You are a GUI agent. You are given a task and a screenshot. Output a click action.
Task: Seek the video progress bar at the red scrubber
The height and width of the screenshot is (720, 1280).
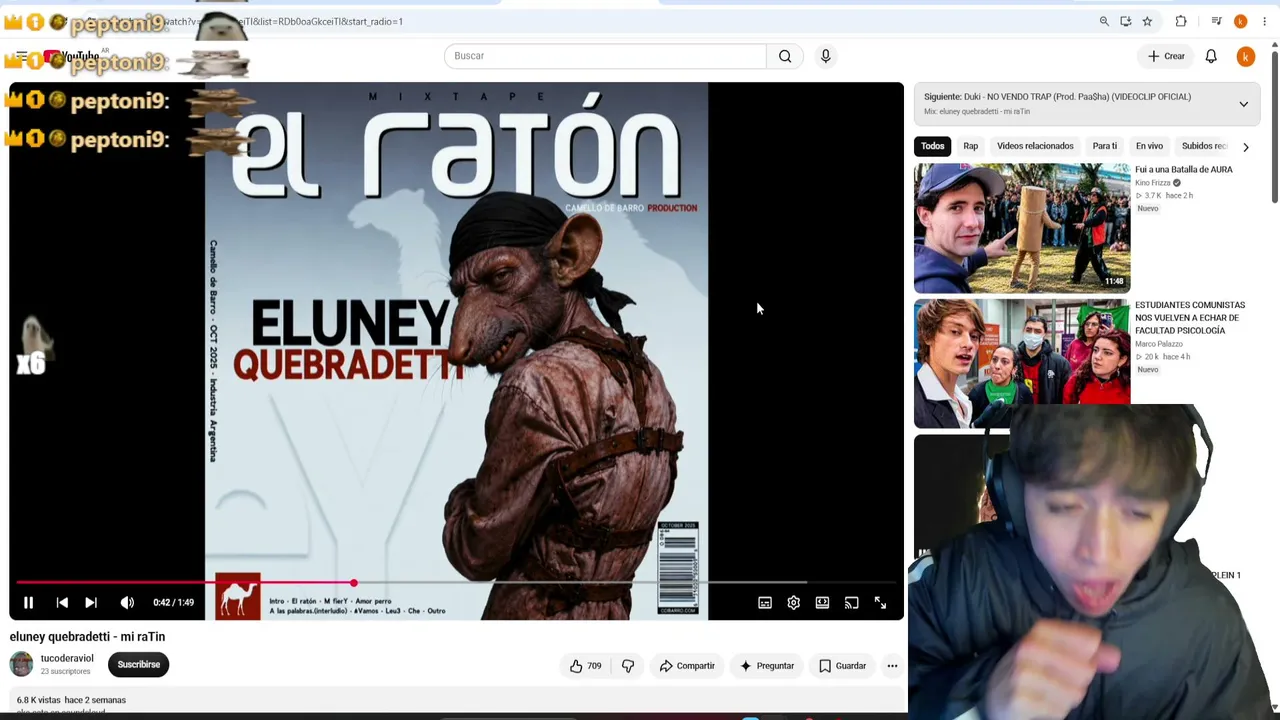(353, 582)
